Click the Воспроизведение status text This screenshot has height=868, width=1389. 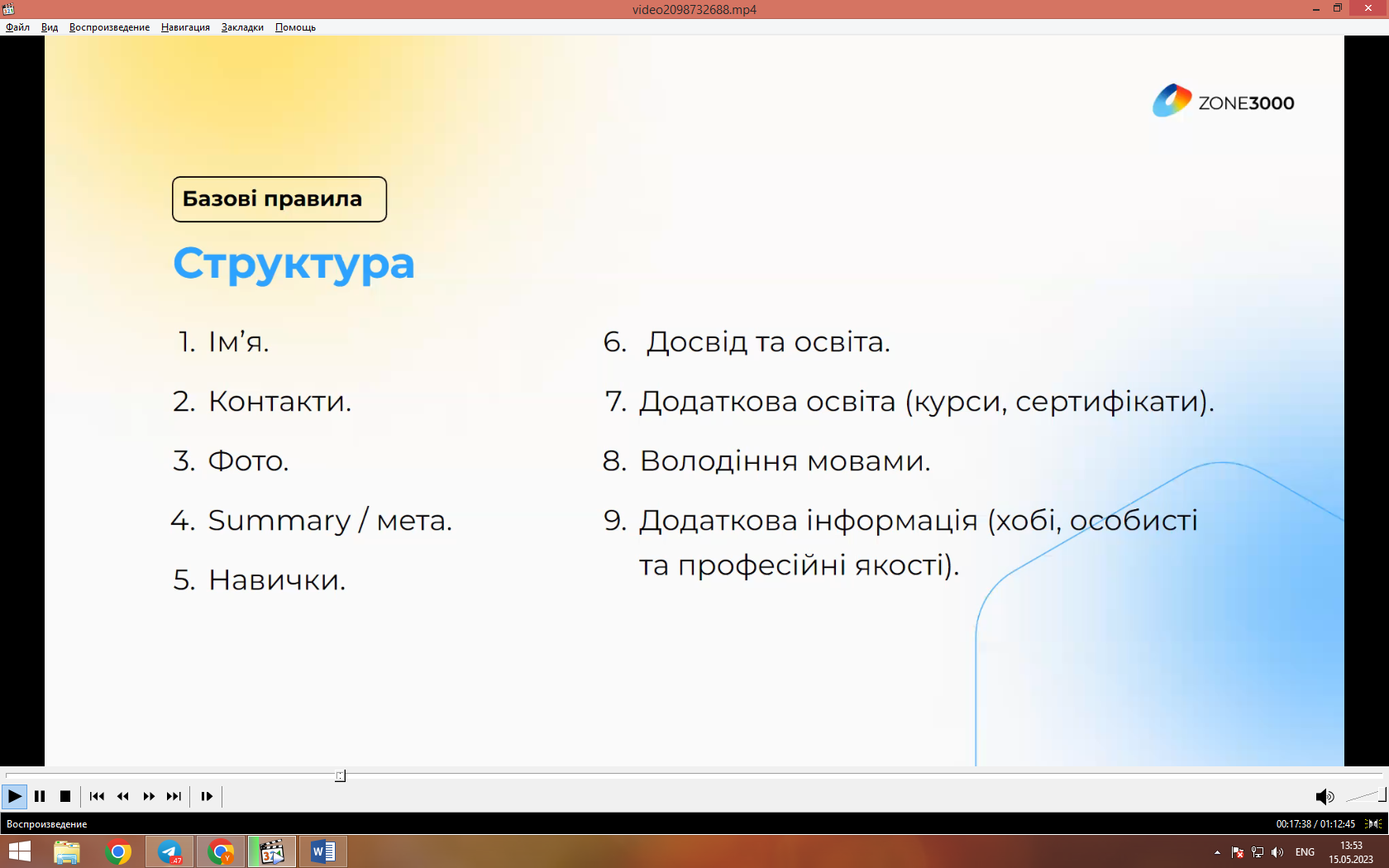(46, 824)
